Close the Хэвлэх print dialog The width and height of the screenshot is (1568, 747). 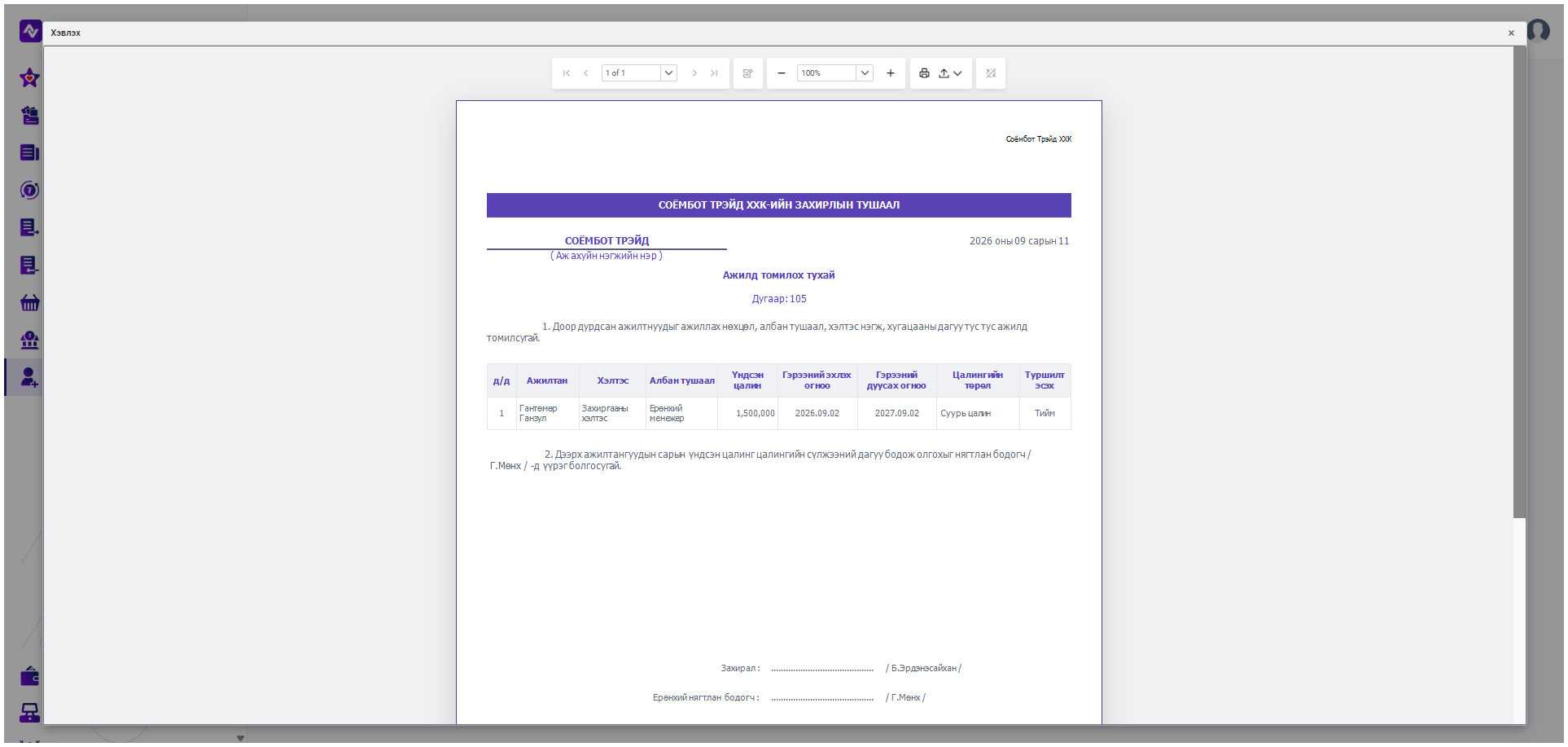coord(1511,33)
